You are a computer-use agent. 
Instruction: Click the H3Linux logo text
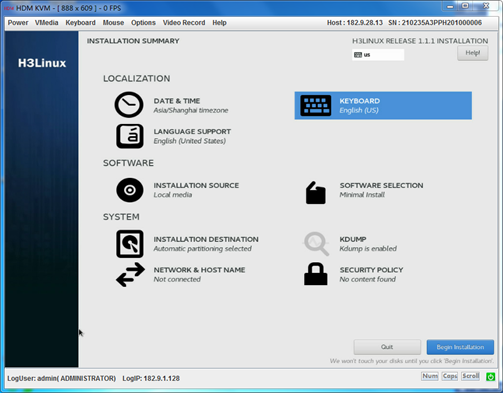(42, 63)
